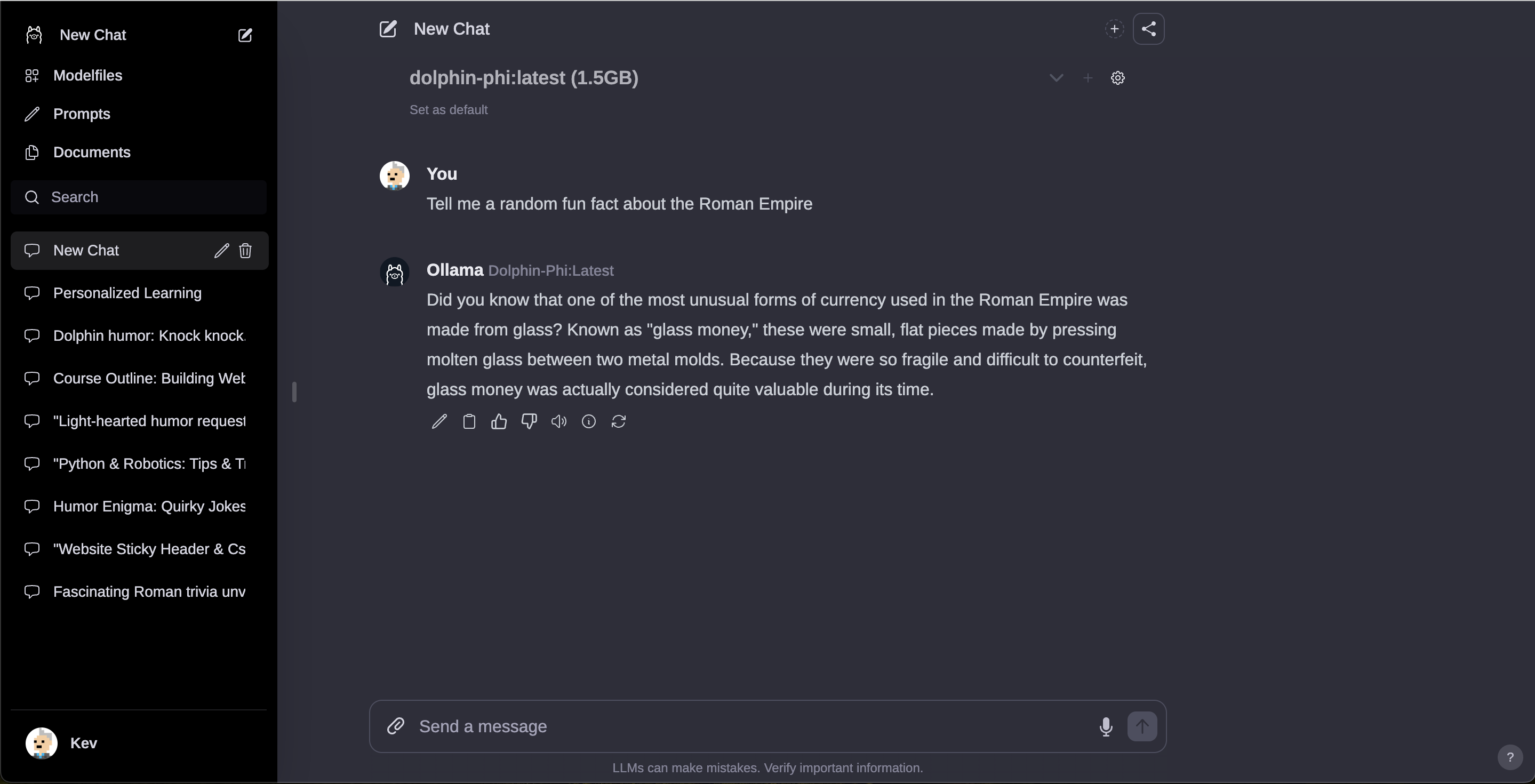Screen dimensions: 1535x784
Task: Copy the Ollama response to clipboard
Action: (x=469, y=422)
